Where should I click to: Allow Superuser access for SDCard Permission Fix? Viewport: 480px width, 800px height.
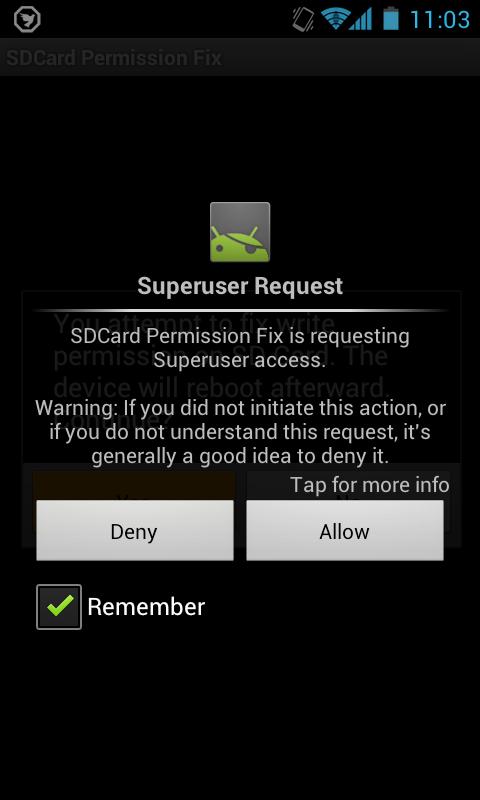[x=345, y=531]
